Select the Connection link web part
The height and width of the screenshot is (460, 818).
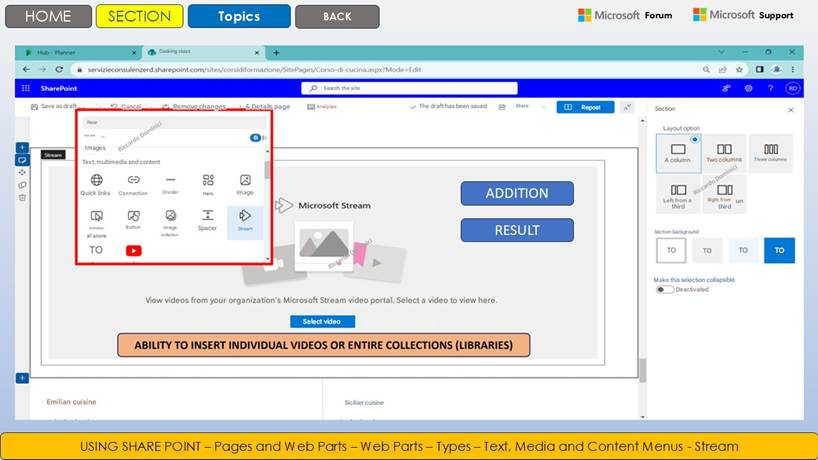click(x=133, y=185)
